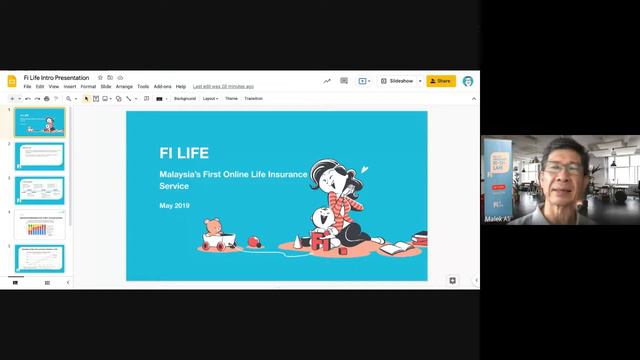Print the presentation
640x360 pixels.
pyautogui.click(x=47, y=99)
